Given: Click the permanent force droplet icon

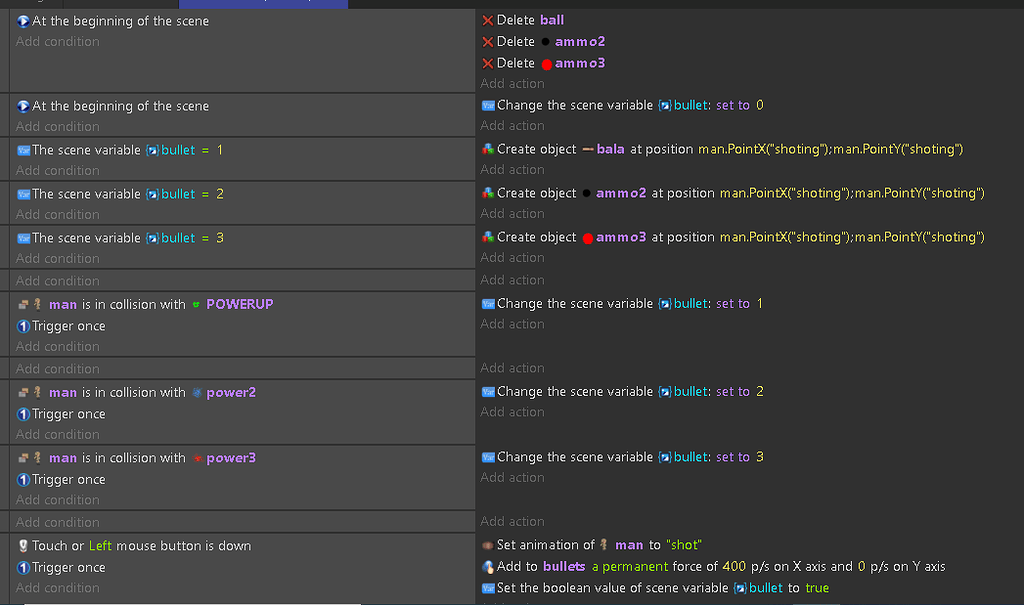Looking at the screenshot, I should [487, 566].
